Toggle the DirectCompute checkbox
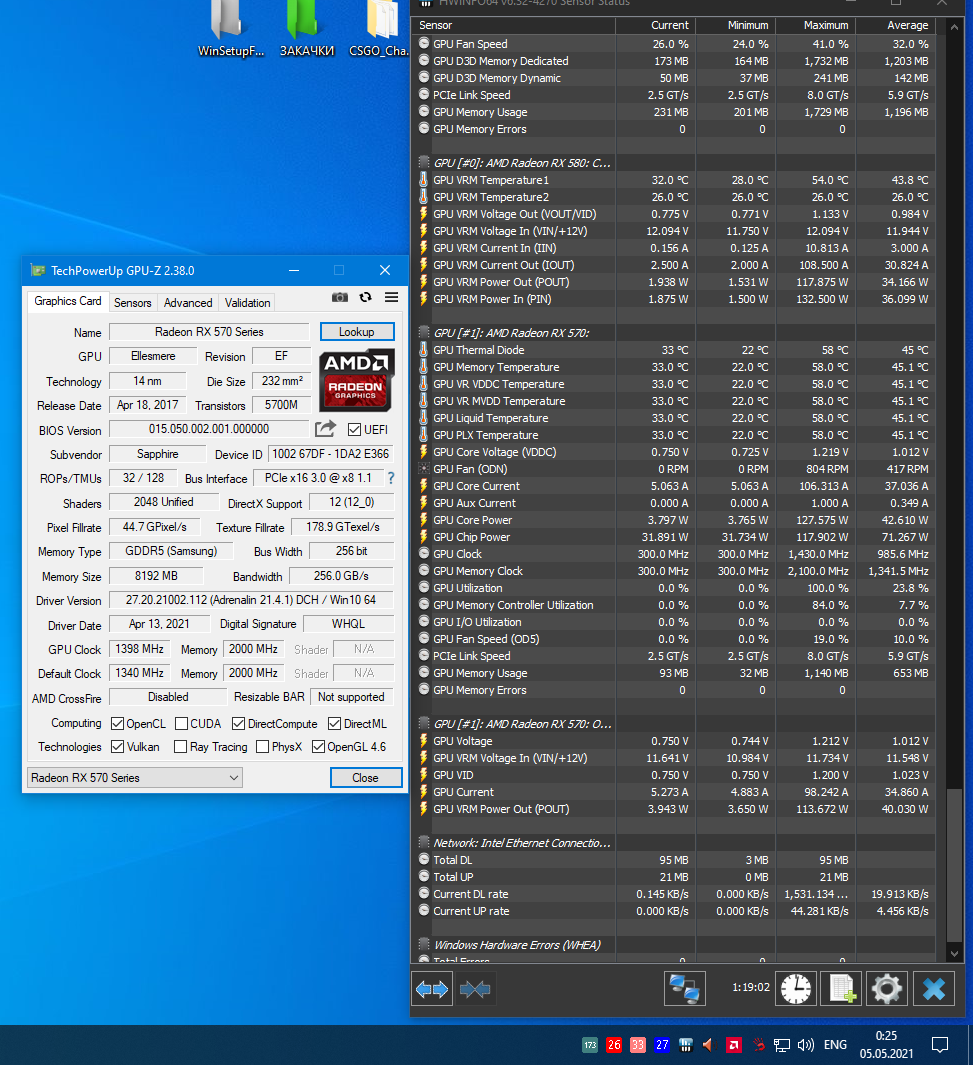Screen dimensions: 973x1065 pyautogui.click(x=238, y=724)
